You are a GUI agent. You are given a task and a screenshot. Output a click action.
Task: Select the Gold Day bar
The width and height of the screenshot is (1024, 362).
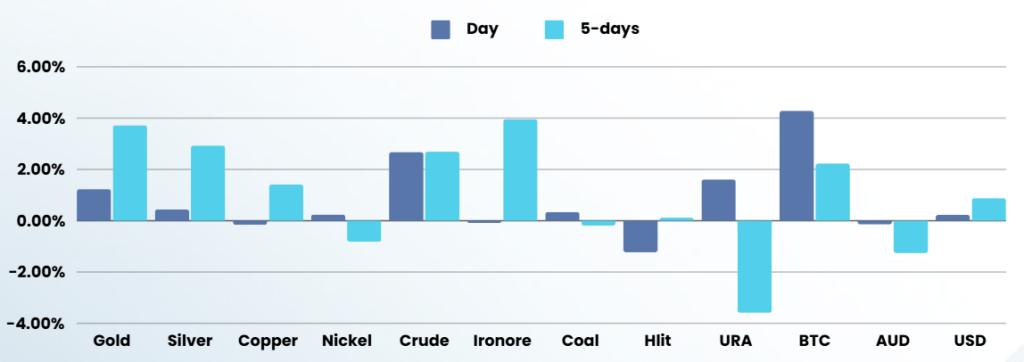[x=94, y=205]
